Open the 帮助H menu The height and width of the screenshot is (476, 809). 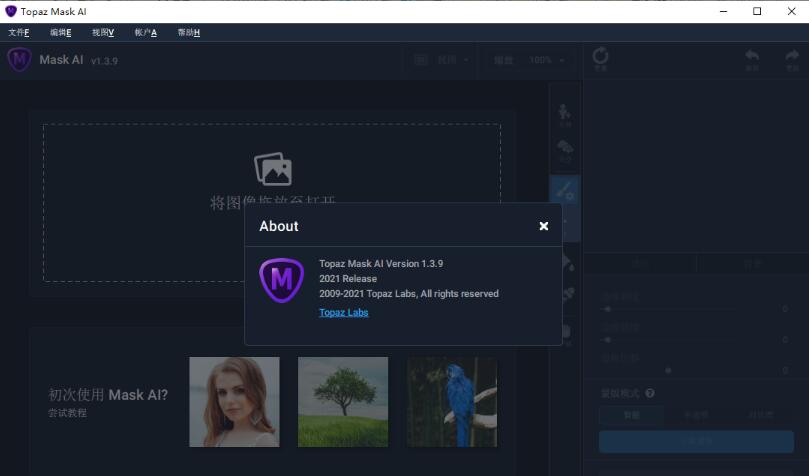[x=188, y=32]
